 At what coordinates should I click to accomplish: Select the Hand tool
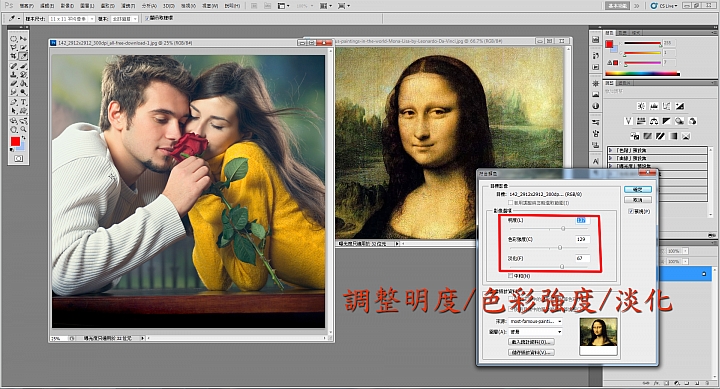coord(13,130)
